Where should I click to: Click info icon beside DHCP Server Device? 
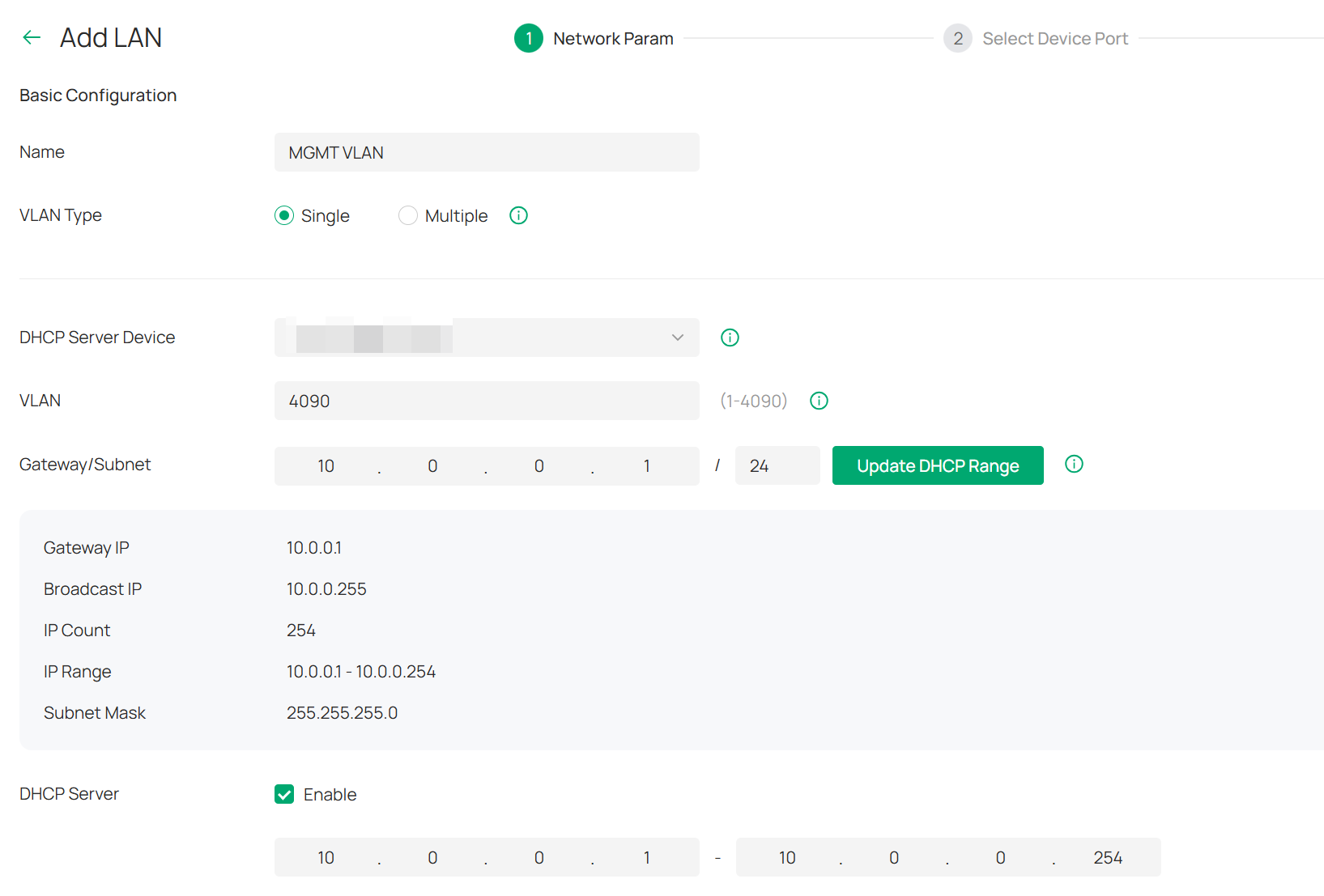tap(730, 338)
